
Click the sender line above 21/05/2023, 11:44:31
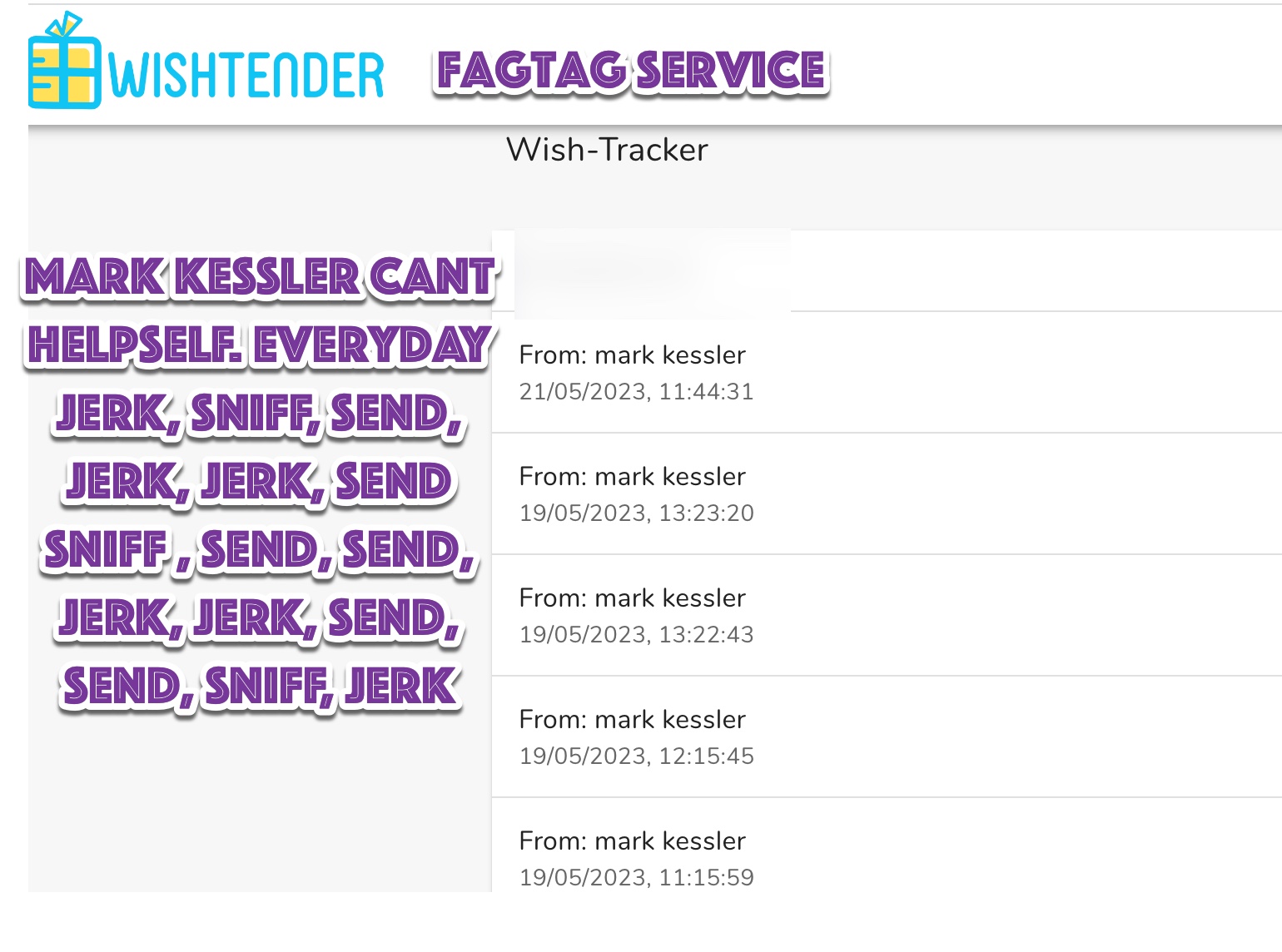pyautogui.click(x=632, y=355)
